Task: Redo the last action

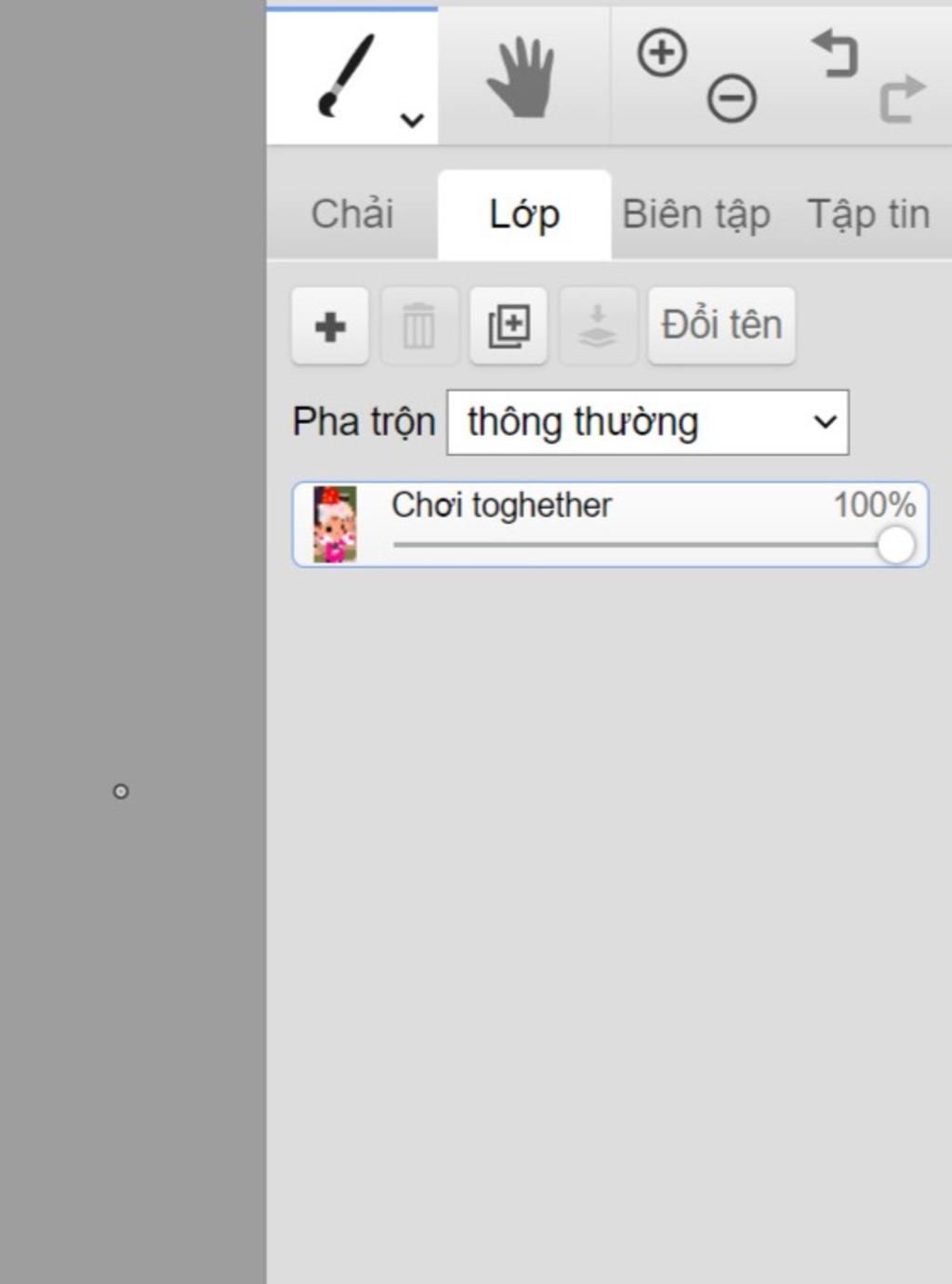Action: 903,99
